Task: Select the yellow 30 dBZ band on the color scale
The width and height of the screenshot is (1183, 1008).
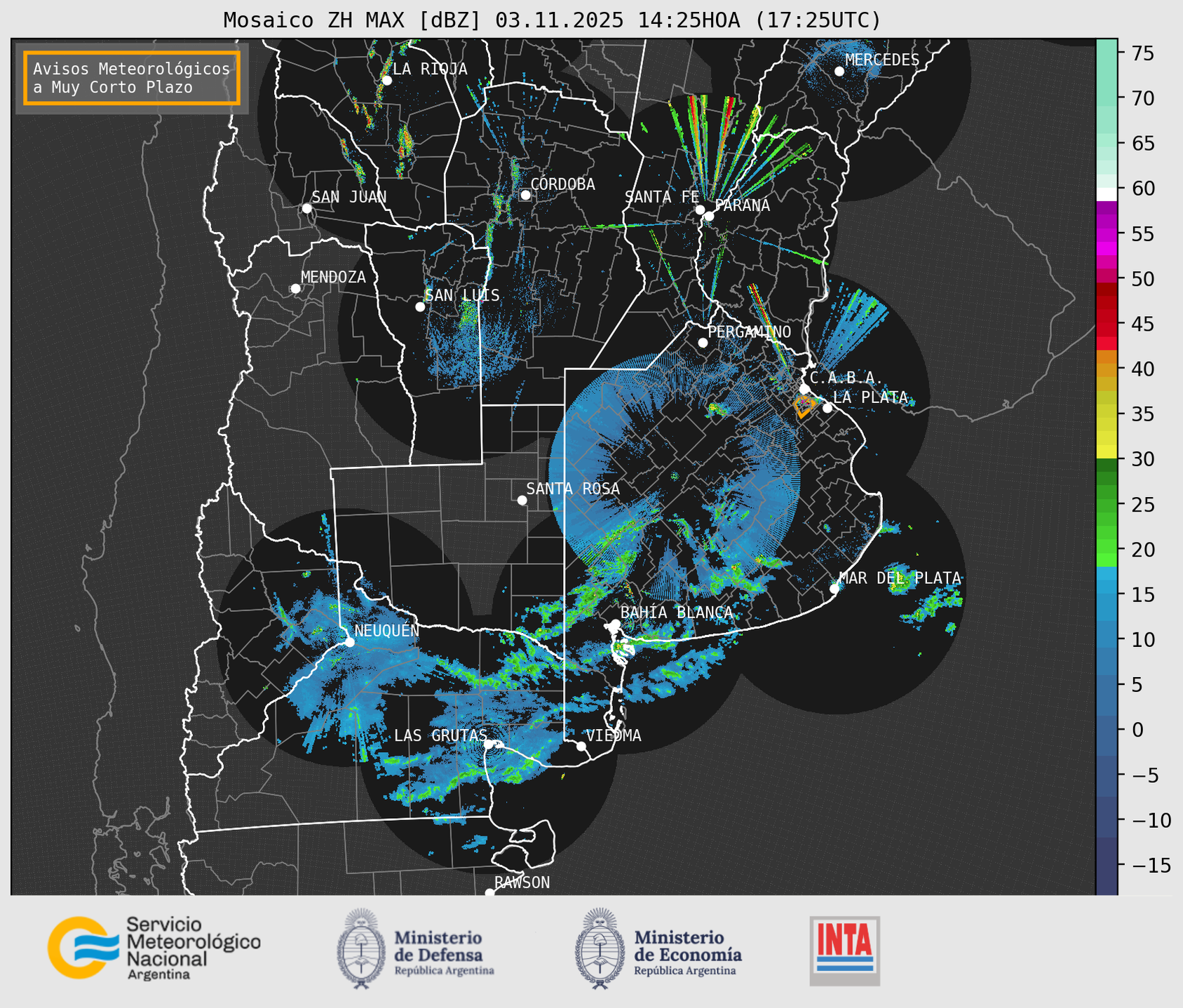Action: [1107, 452]
